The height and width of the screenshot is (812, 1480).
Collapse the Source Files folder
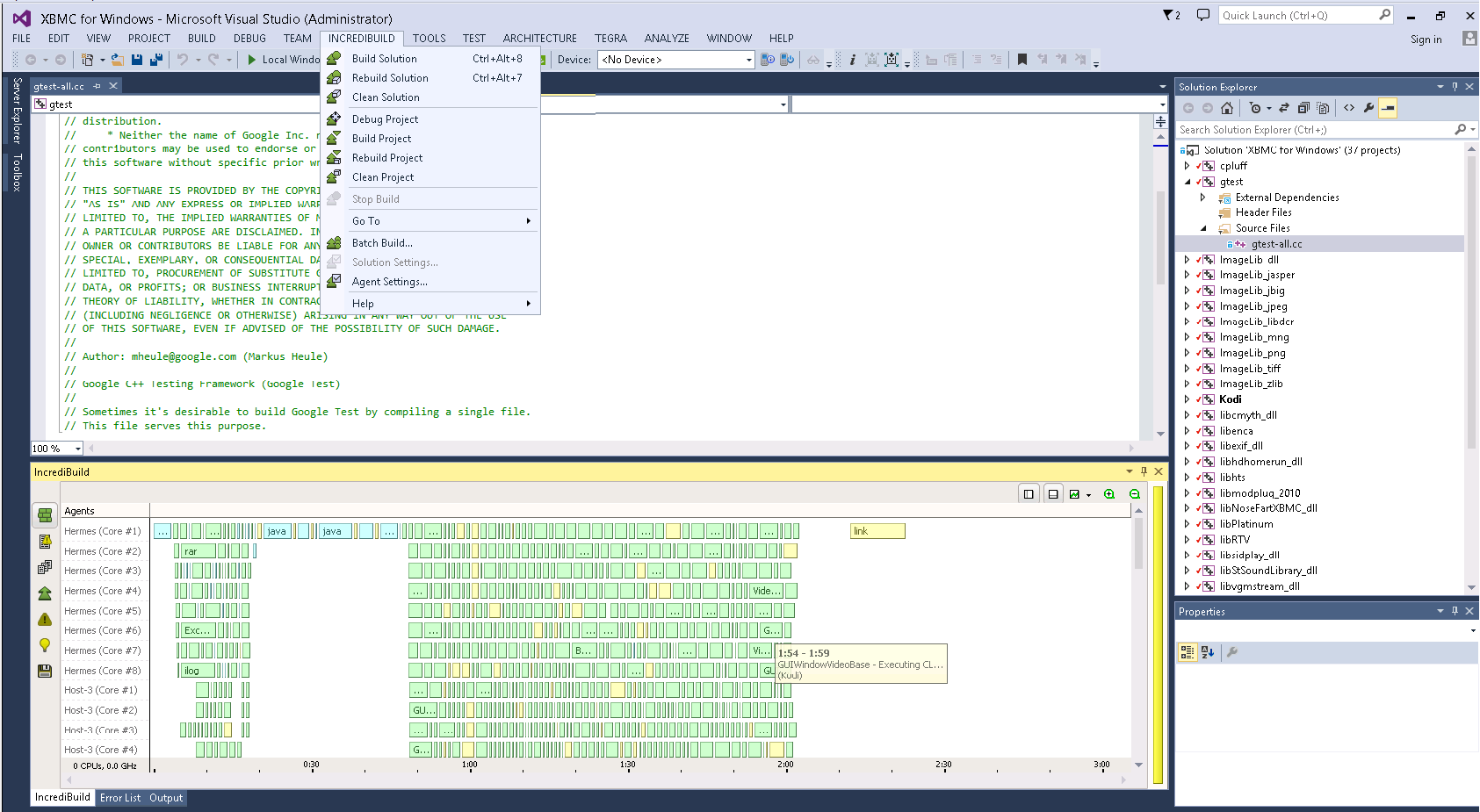[1203, 228]
